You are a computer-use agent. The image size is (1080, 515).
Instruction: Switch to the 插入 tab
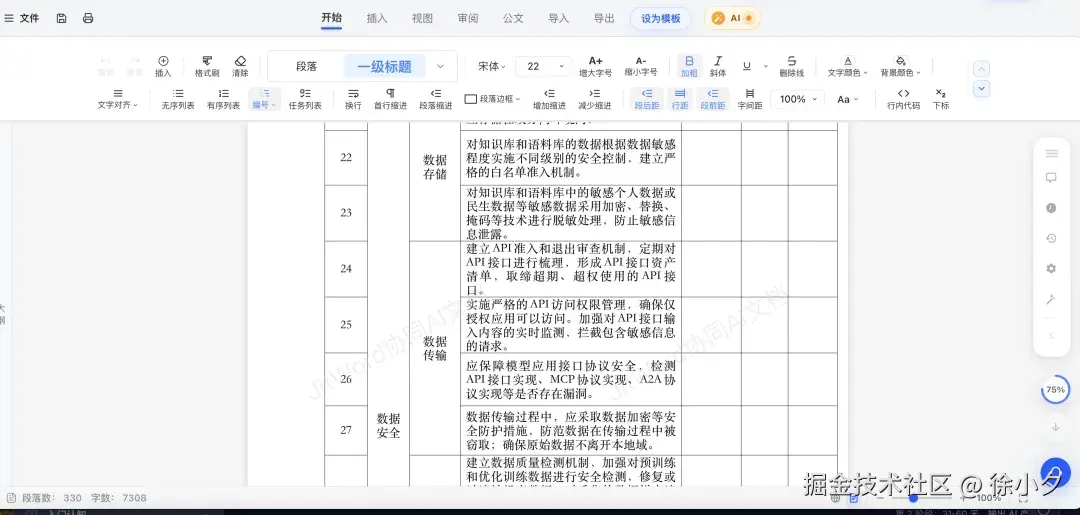(377, 19)
